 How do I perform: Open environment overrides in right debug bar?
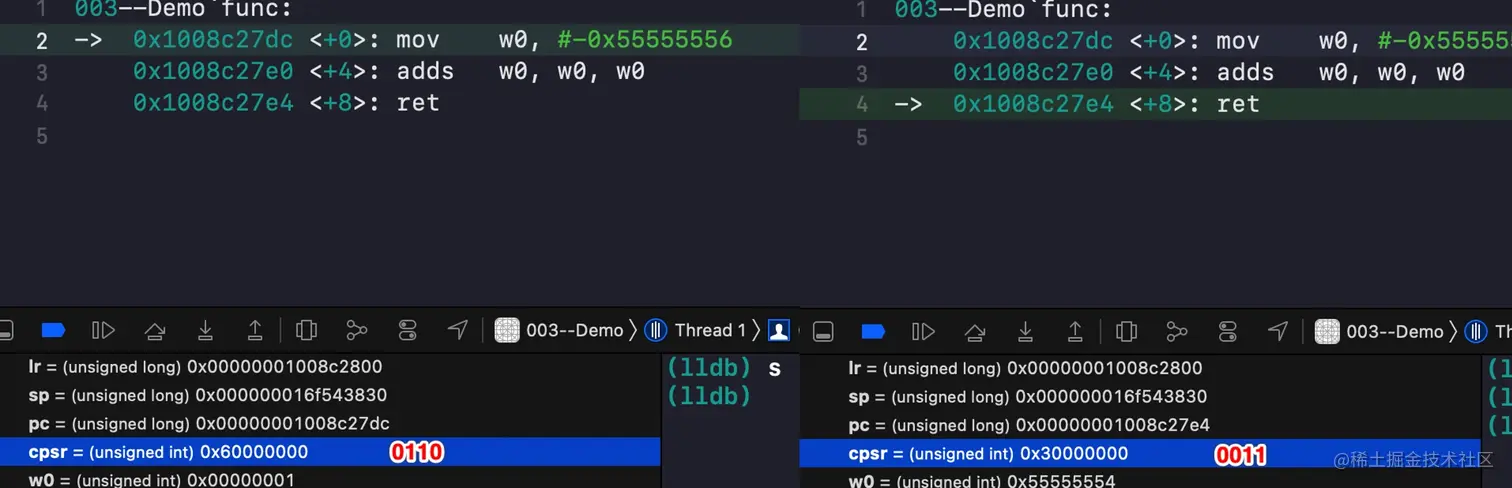1228,331
